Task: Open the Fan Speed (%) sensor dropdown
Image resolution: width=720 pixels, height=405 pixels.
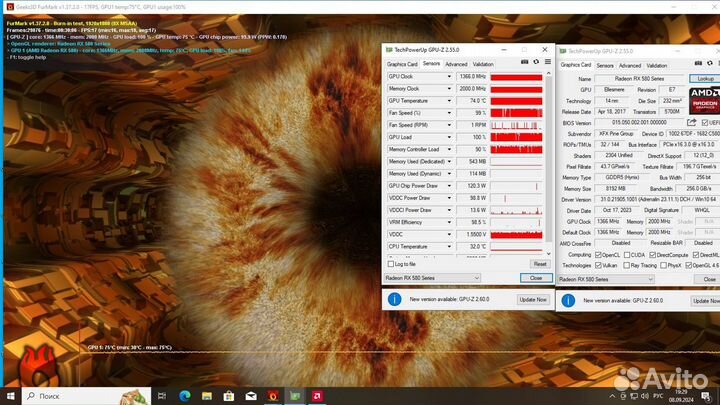Action: pos(449,113)
